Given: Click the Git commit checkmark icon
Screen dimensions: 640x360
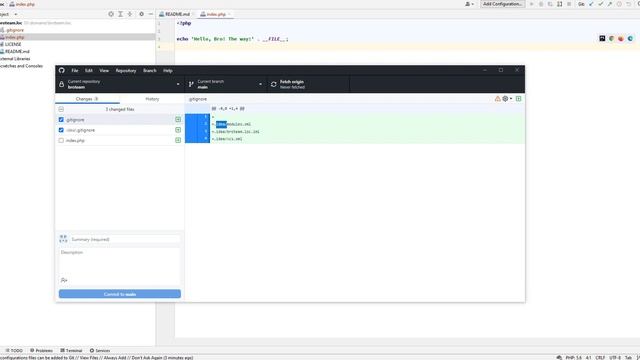Looking at the screenshot, I should (600, 4).
